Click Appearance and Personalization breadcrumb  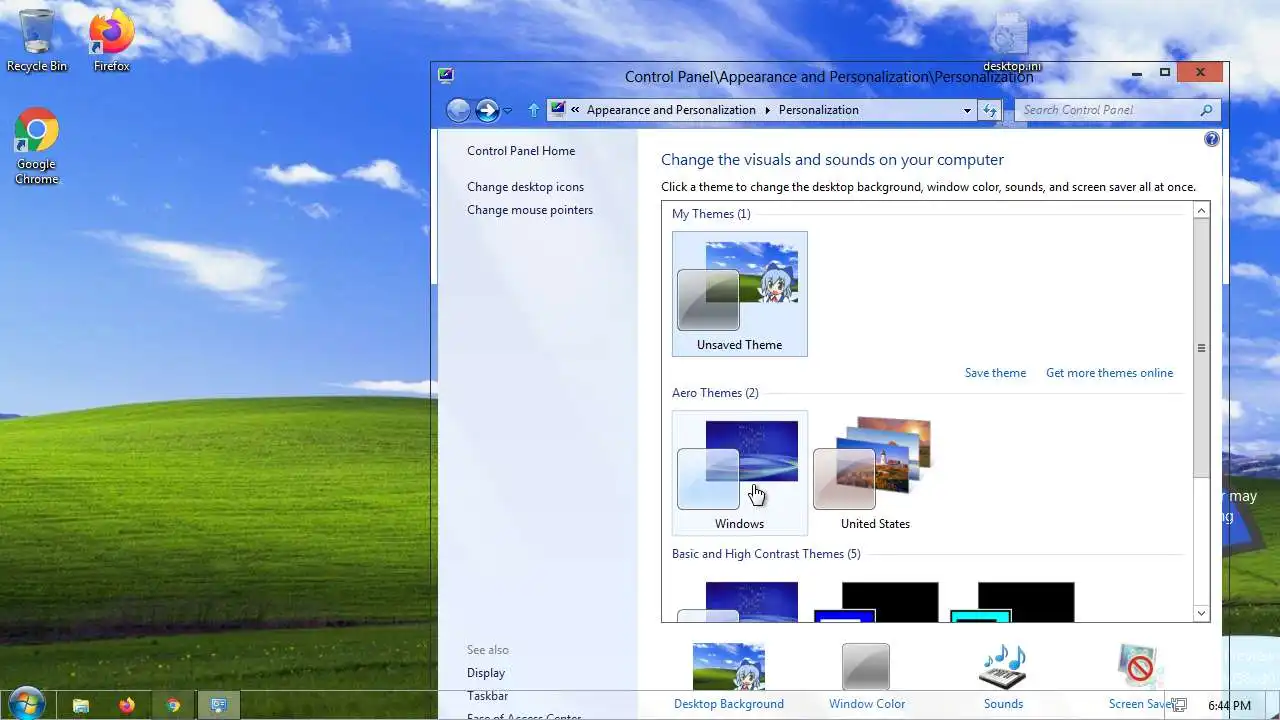point(671,110)
